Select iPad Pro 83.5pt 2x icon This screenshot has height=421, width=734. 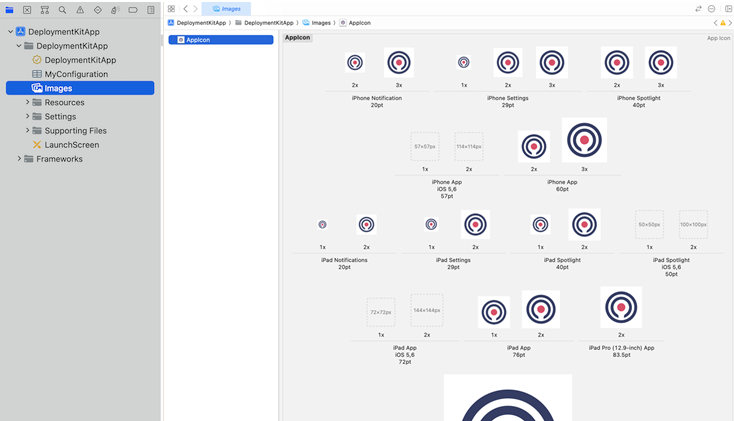(x=621, y=307)
